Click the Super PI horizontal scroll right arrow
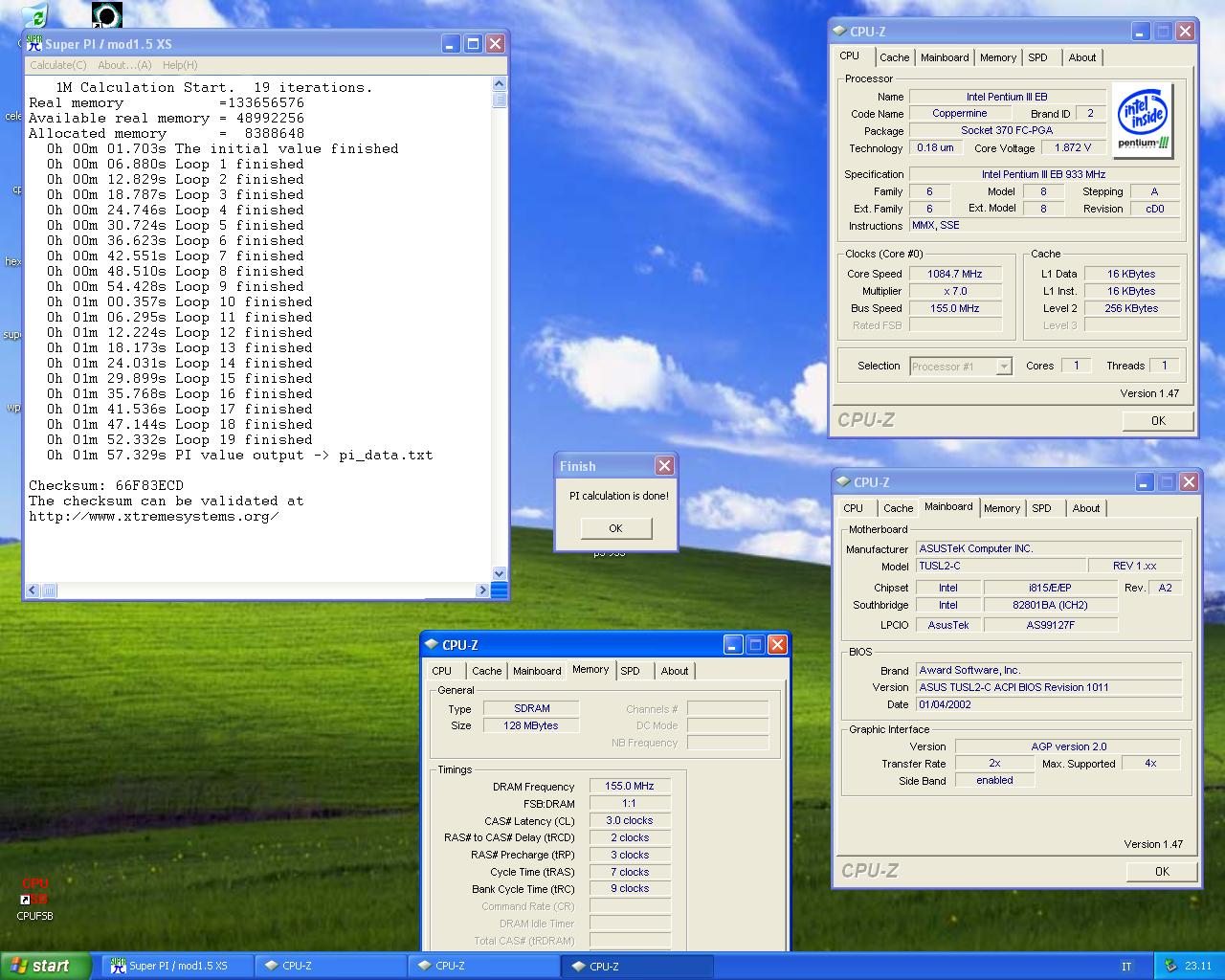Screen dimensions: 1225x980 [482, 590]
